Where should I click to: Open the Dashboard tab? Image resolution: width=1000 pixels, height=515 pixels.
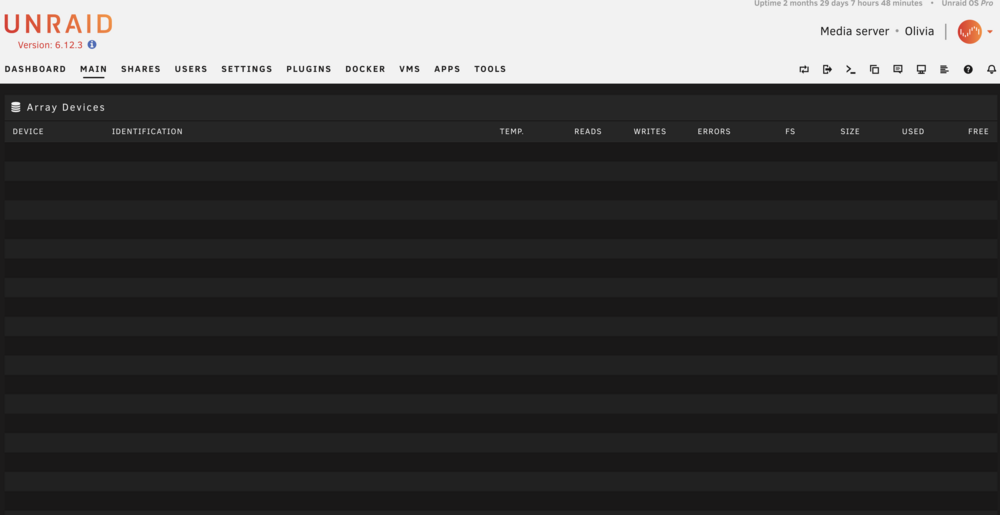35,69
